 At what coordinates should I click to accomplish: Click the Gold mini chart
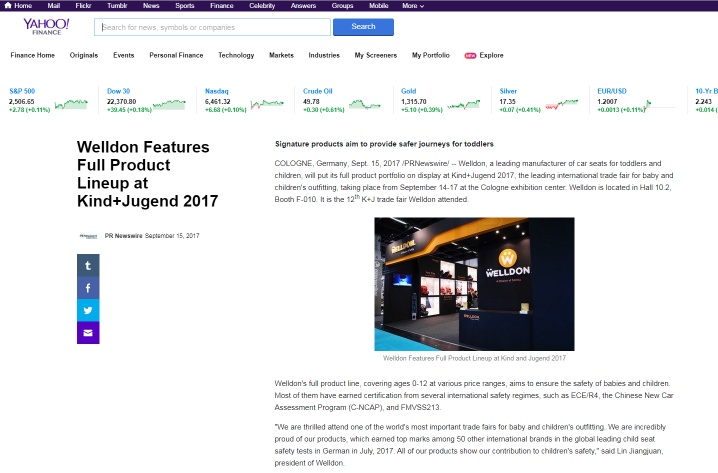click(x=463, y=104)
